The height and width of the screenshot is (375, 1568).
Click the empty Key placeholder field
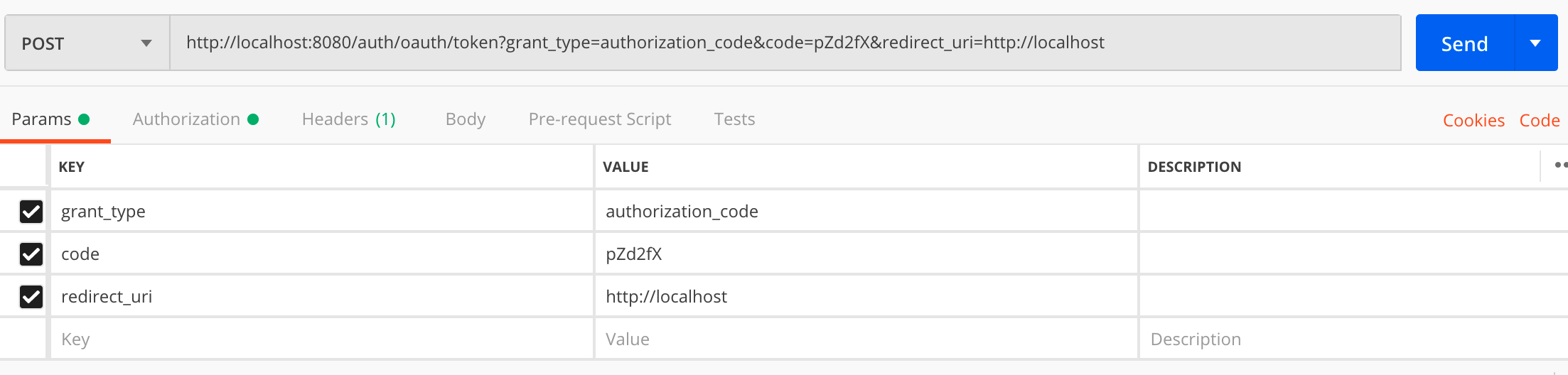[x=320, y=339]
